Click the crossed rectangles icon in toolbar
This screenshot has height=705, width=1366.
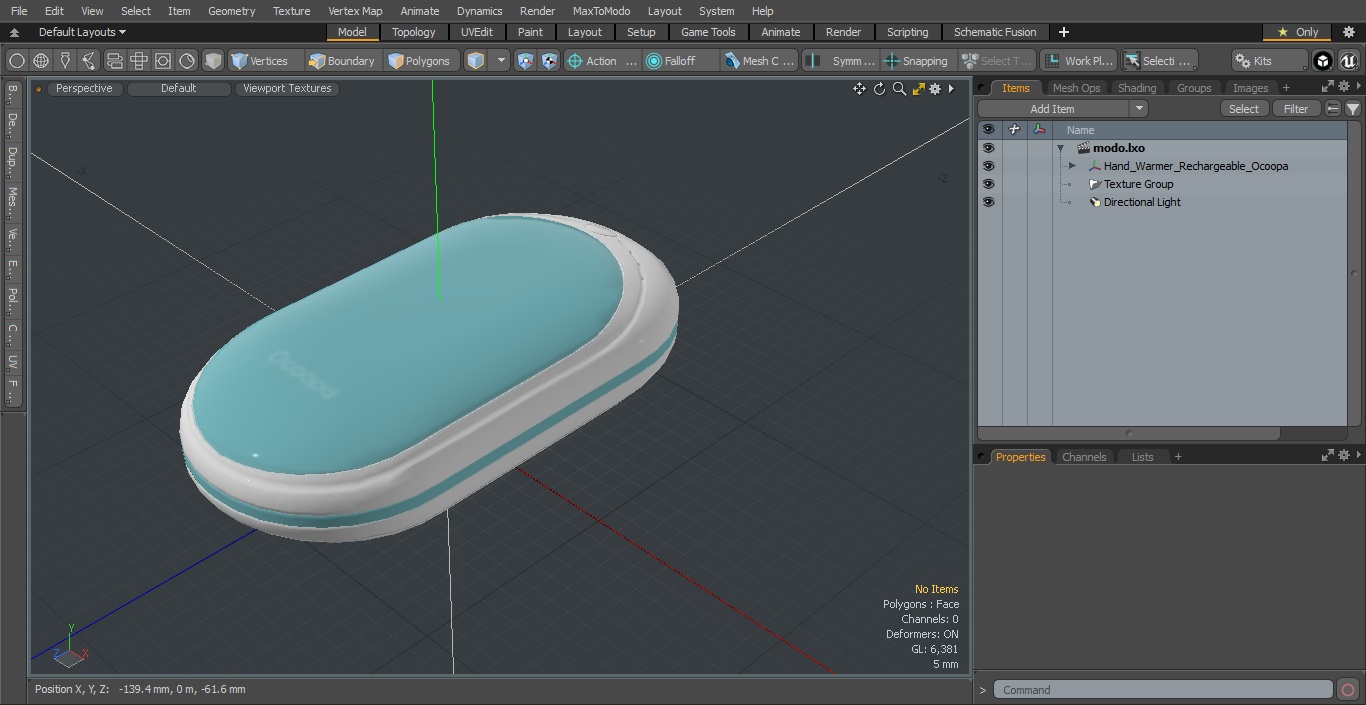point(139,61)
